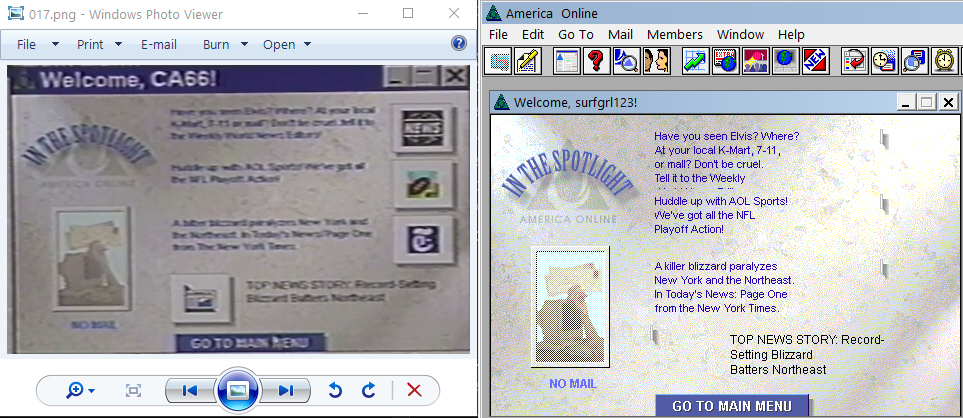The width and height of the screenshot is (963, 418).
Task: Click 'Huddle up with AOL Sports!' text in AOL
Action: (720, 215)
